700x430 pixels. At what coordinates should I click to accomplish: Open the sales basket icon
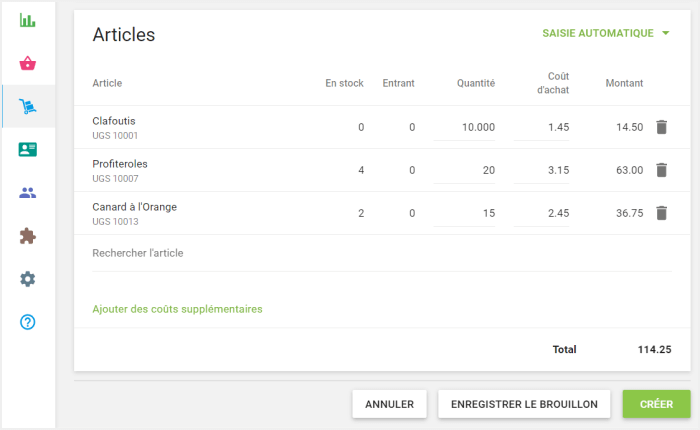coord(28,63)
